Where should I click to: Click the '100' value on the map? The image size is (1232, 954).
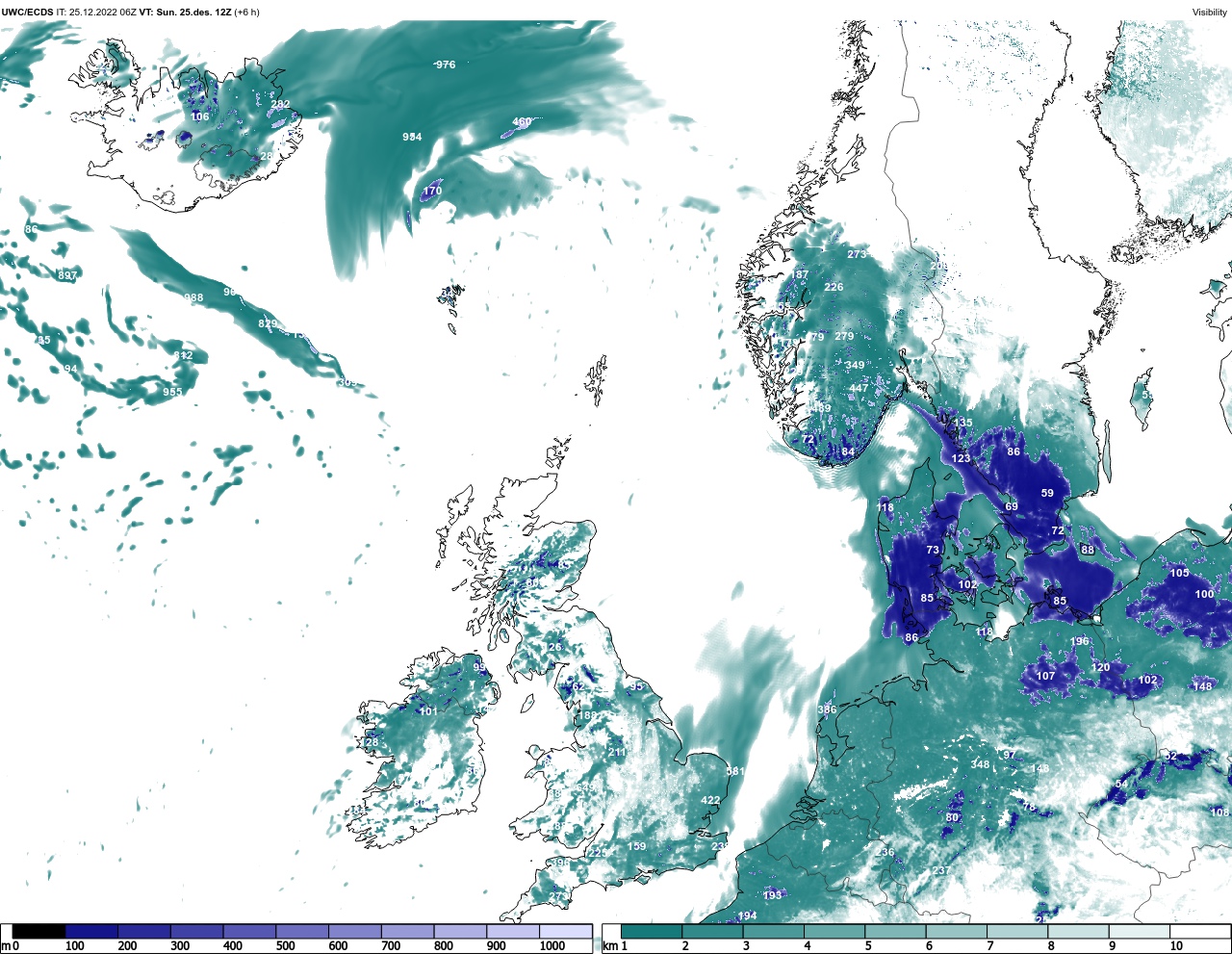coord(1205,595)
